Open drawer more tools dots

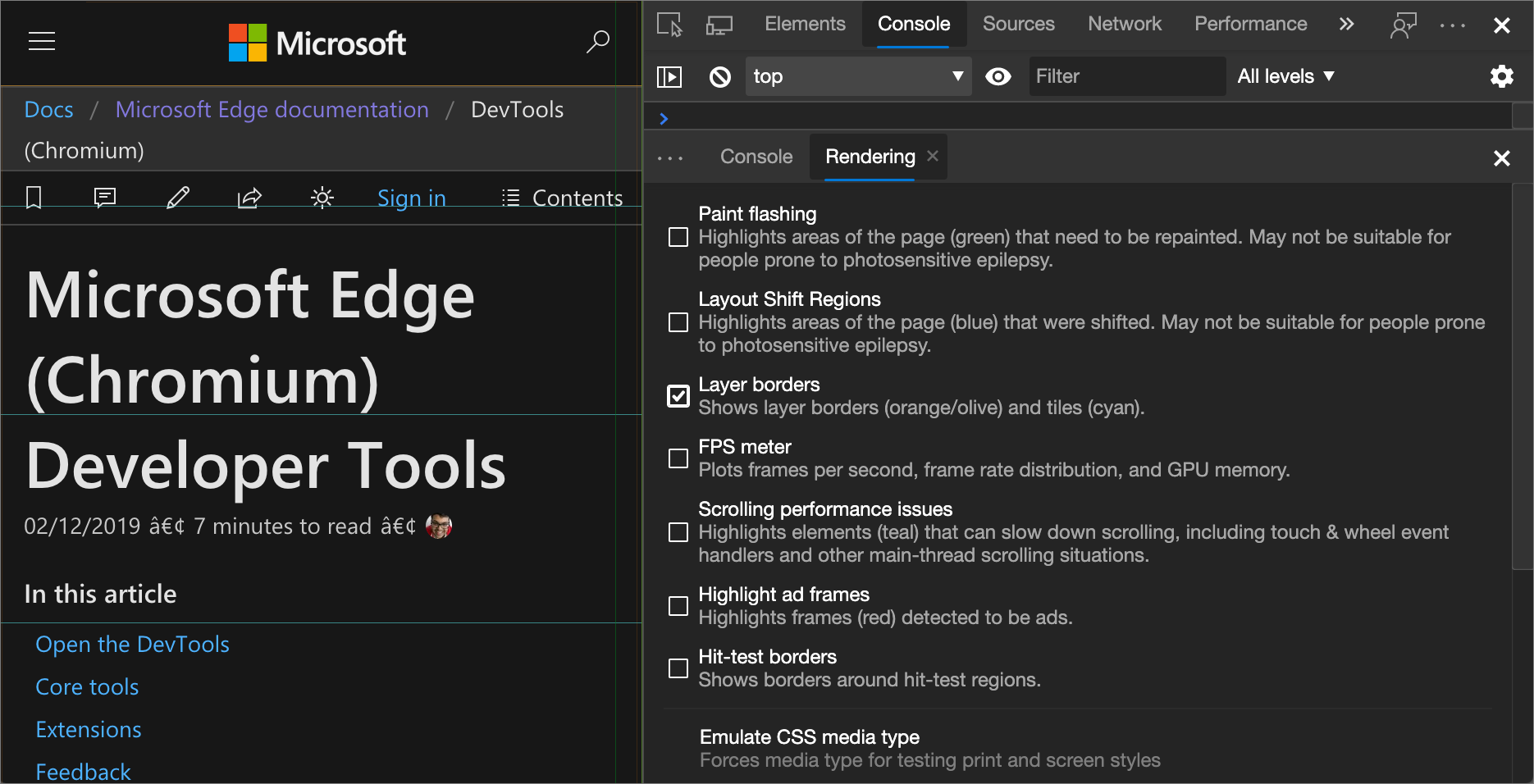click(670, 157)
